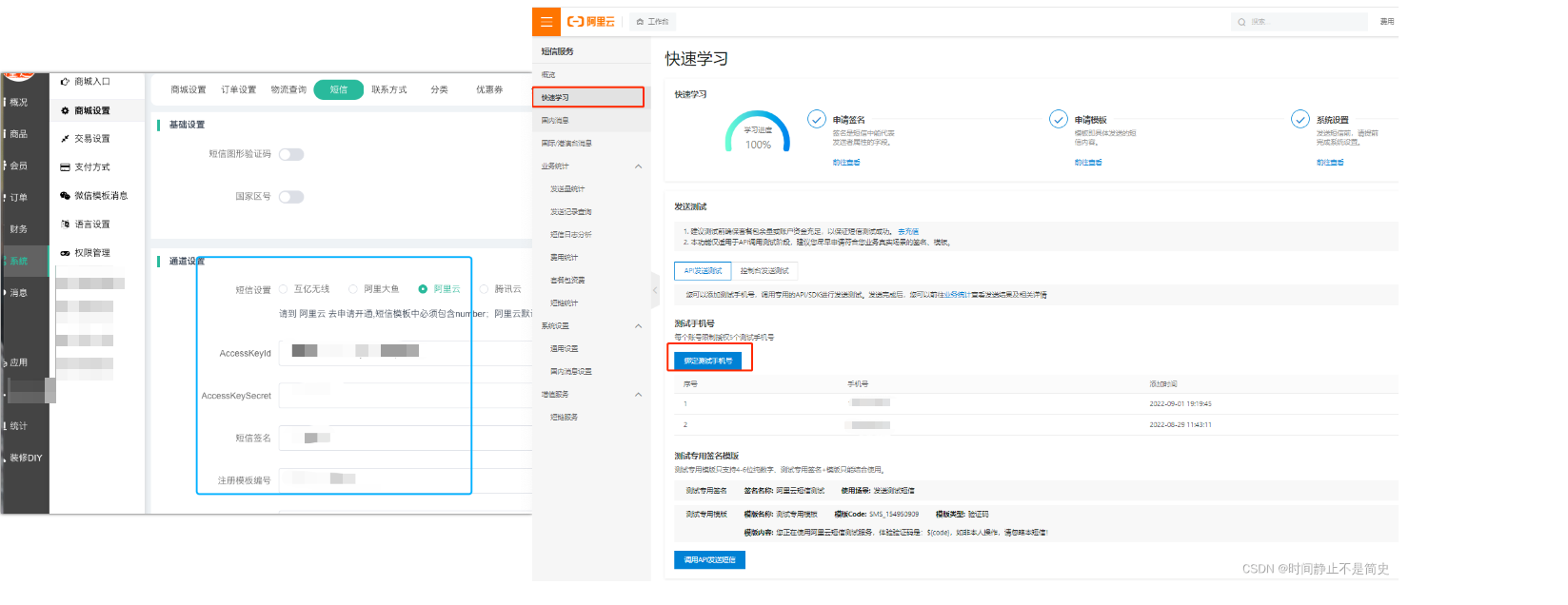Toggle the 国家区号 switch
This screenshot has height=605, width=1568.
click(x=291, y=197)
